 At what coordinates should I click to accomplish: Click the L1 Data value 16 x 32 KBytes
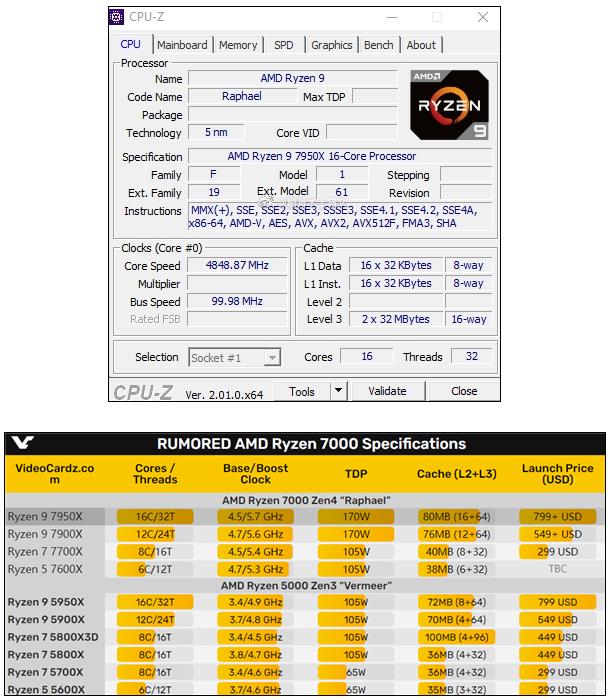coord(396,265)
